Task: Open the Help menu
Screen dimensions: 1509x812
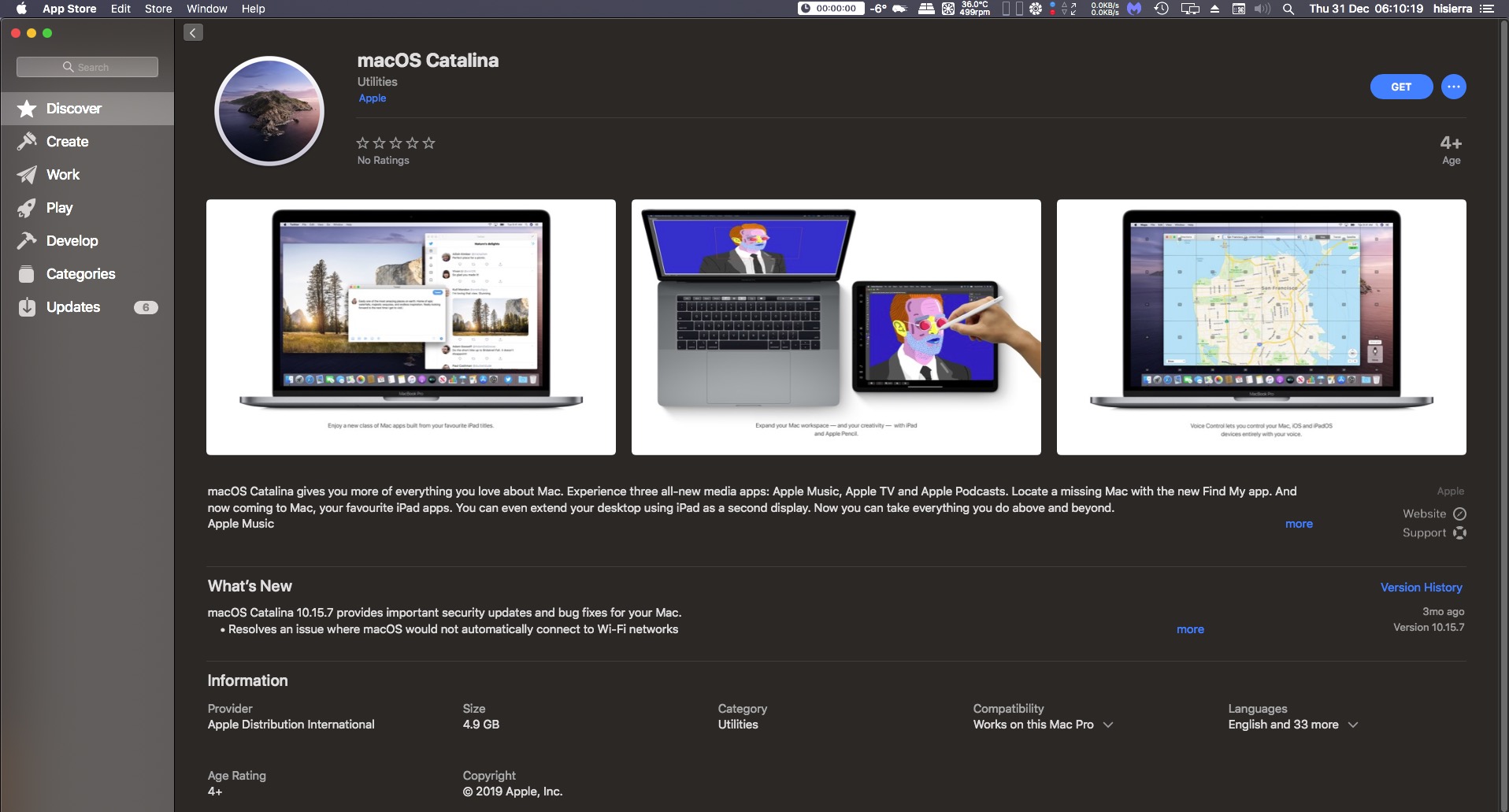Action: (x=253, y=9)
